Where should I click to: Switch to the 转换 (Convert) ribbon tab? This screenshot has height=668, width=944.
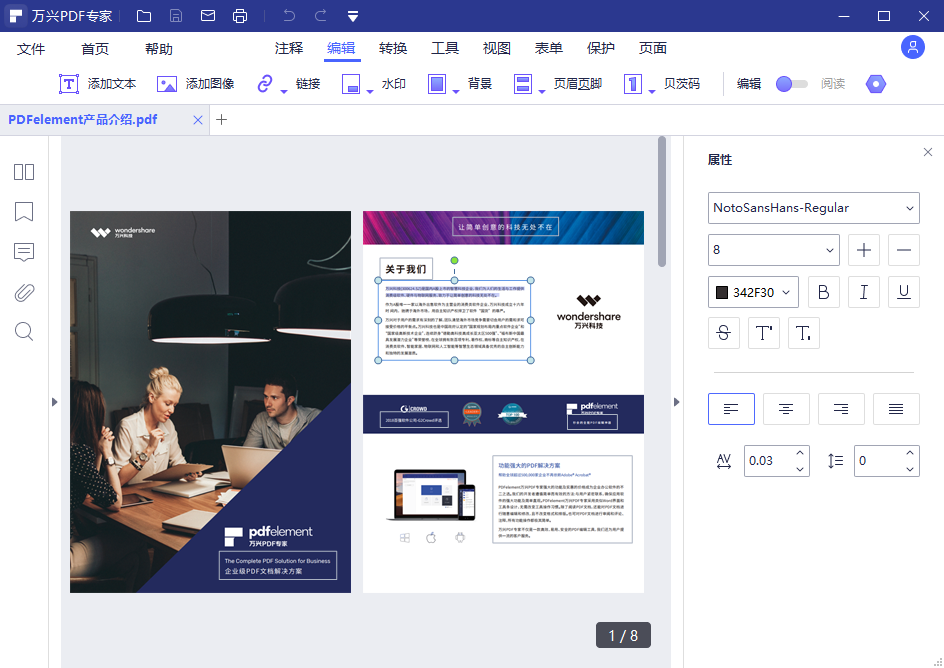[x=390, y=47]
